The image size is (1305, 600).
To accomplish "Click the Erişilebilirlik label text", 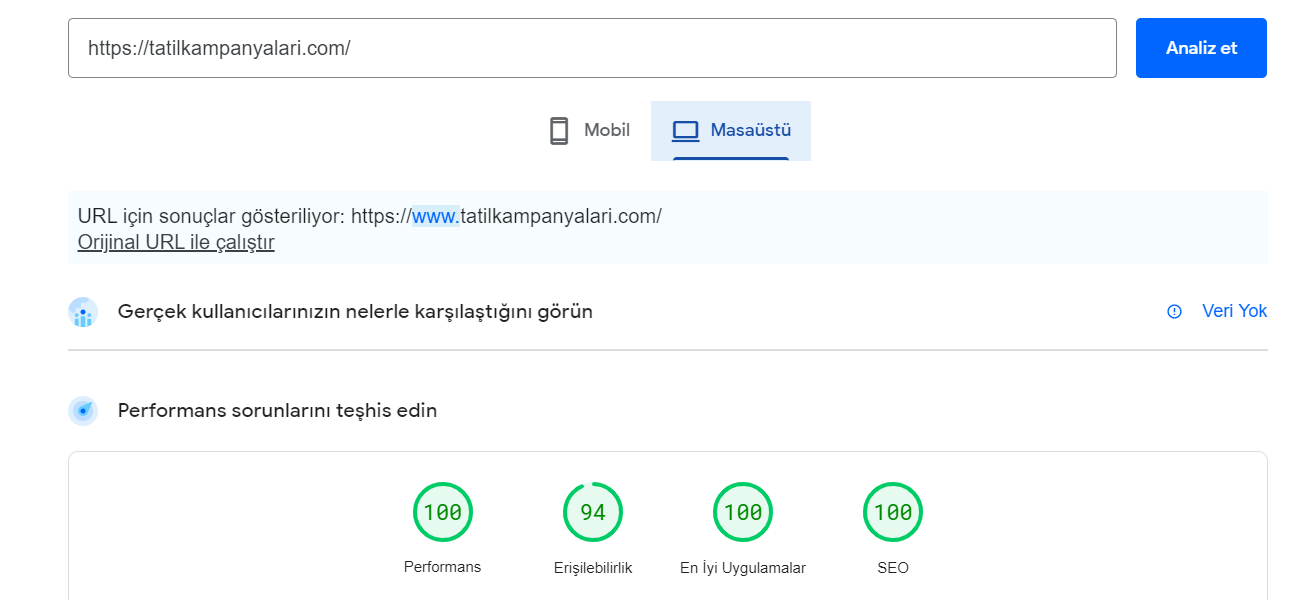I will click(593, 568).
